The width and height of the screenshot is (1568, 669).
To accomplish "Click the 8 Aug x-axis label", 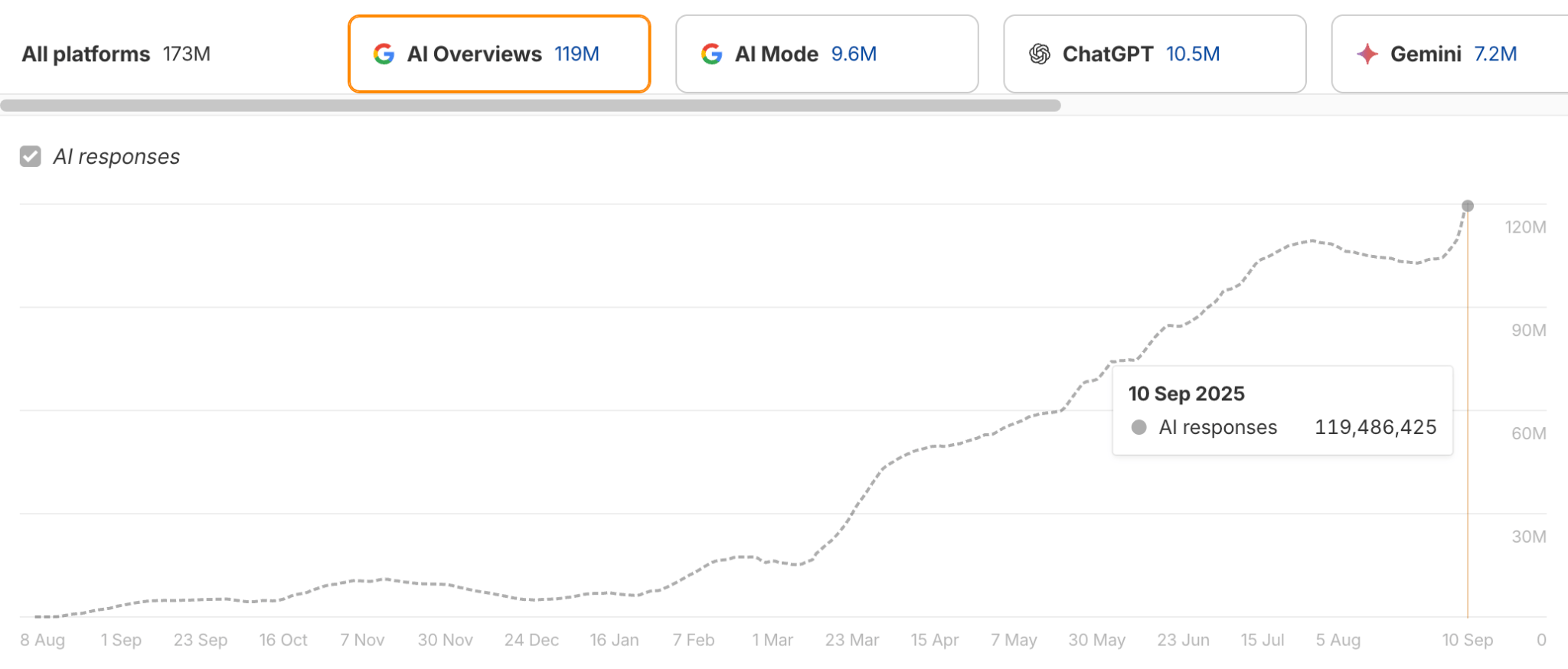I will 43,640.
